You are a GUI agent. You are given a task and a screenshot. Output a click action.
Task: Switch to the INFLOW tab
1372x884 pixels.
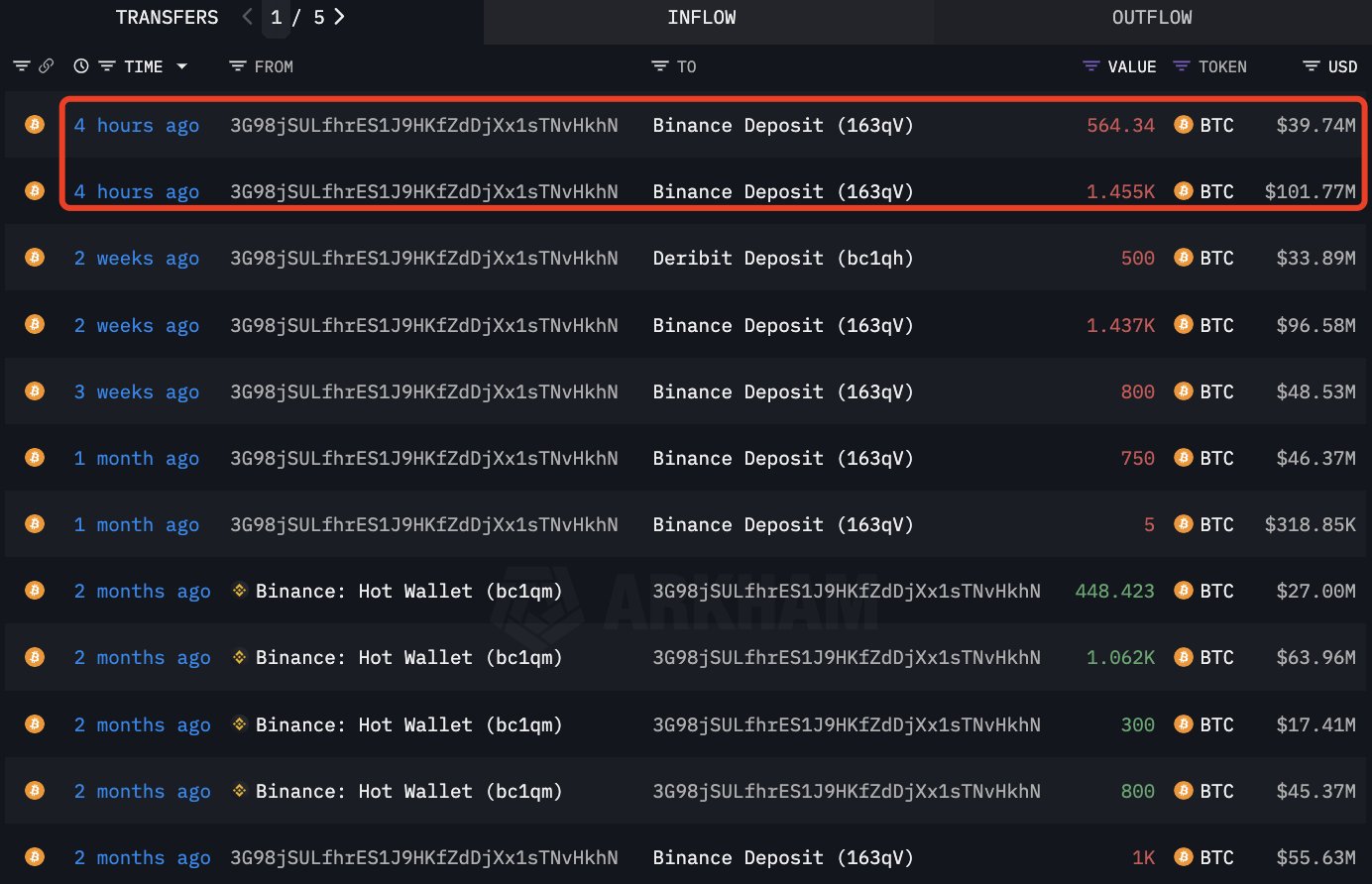click(x=702, y=18)
